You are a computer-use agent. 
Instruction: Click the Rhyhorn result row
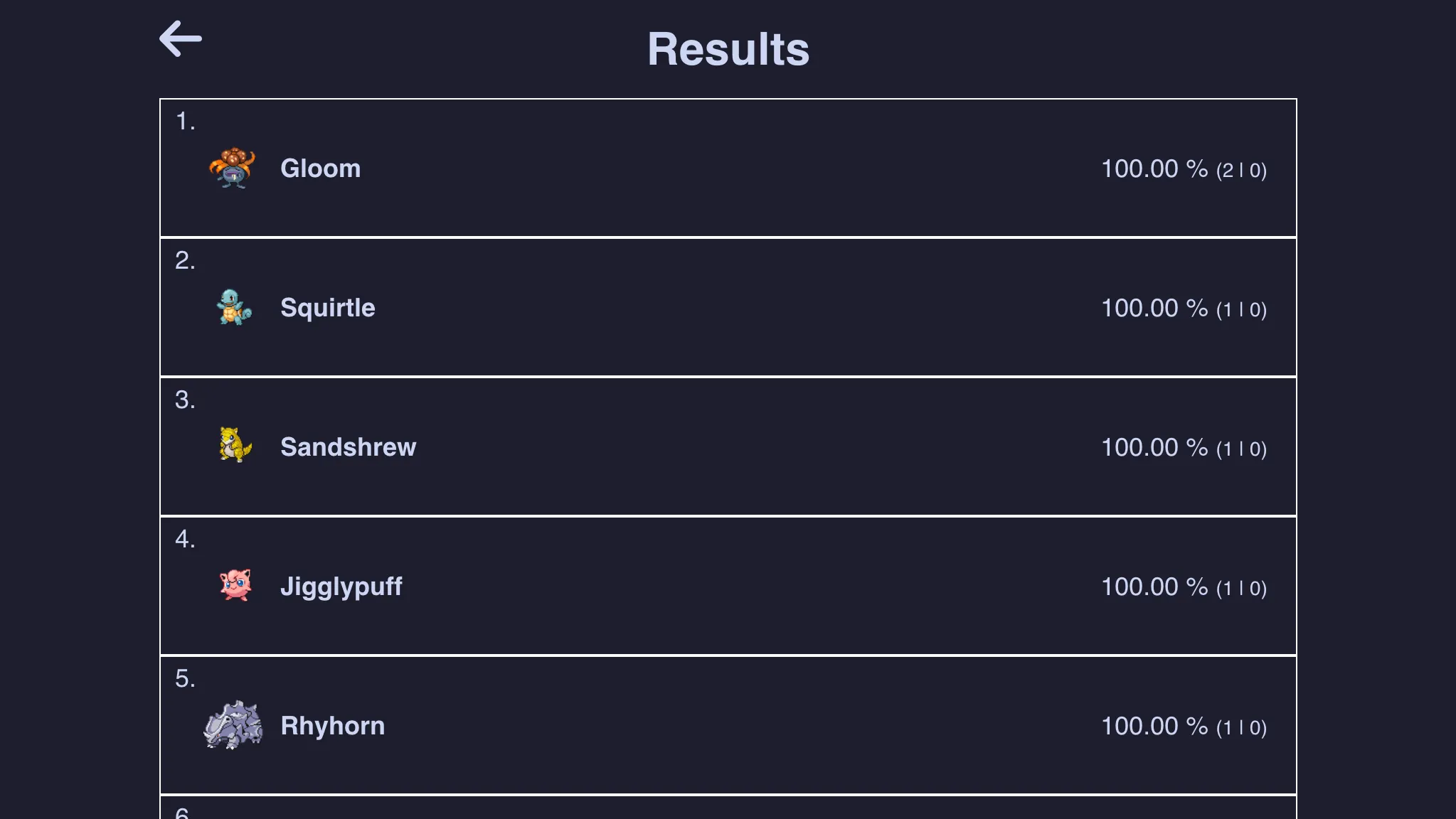point(728,725)
